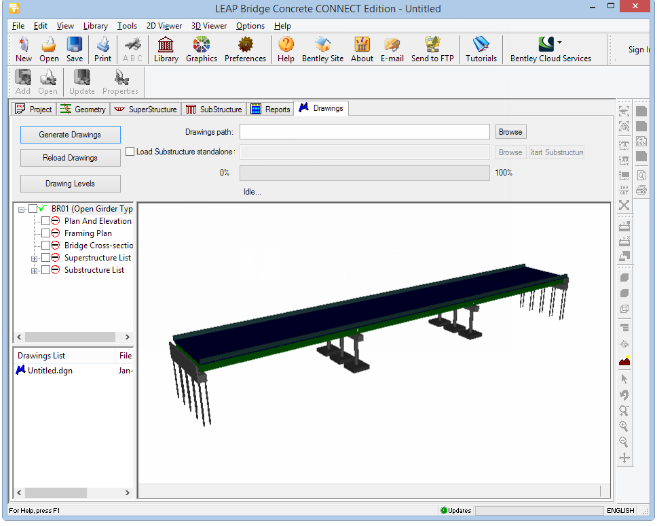The height and width of the screenshot is (526, 657).
Task: Click the Update toolbar icon
Action: point(82,82)
